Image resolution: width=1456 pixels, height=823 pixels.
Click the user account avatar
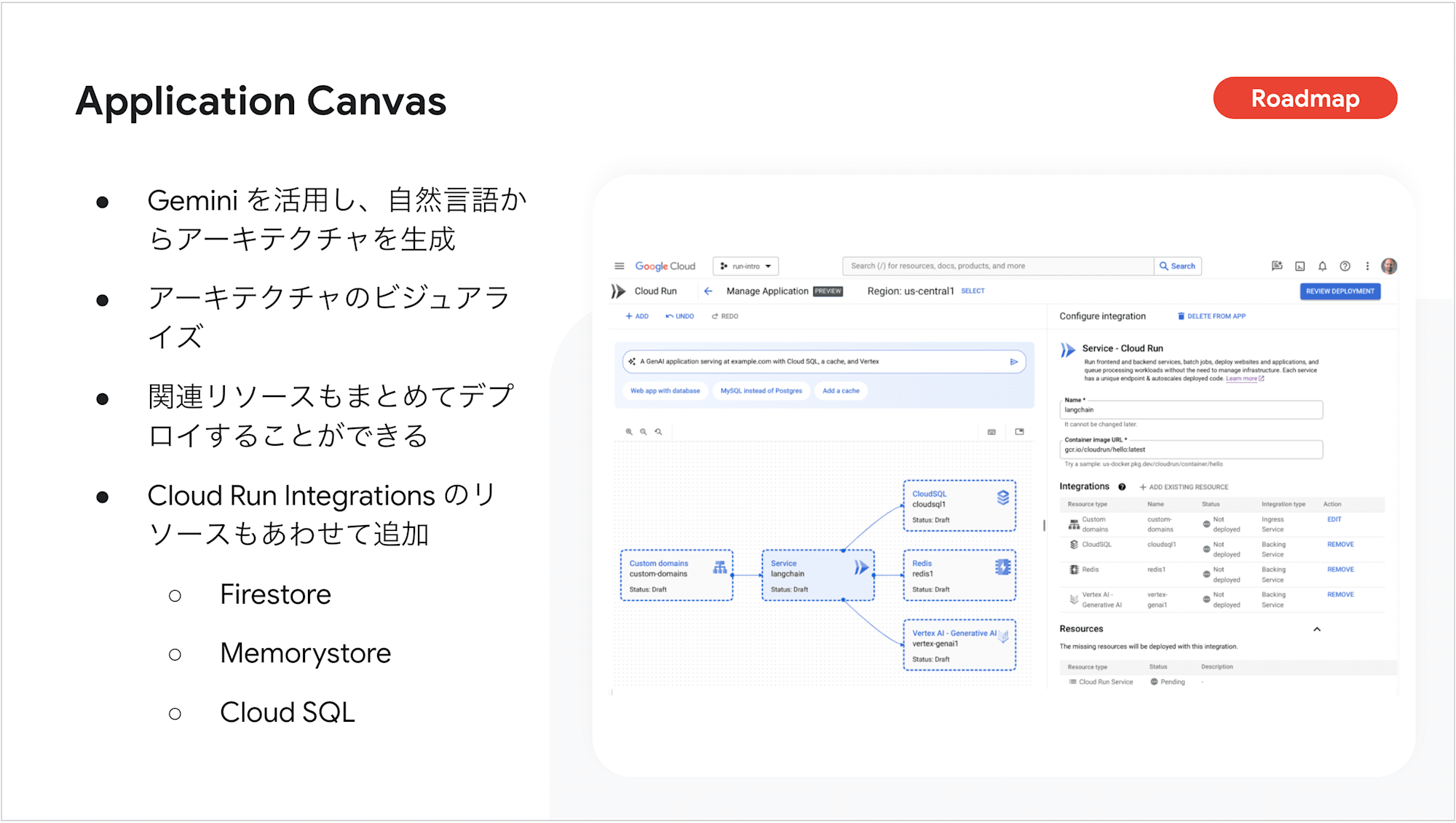(1389, 267)
